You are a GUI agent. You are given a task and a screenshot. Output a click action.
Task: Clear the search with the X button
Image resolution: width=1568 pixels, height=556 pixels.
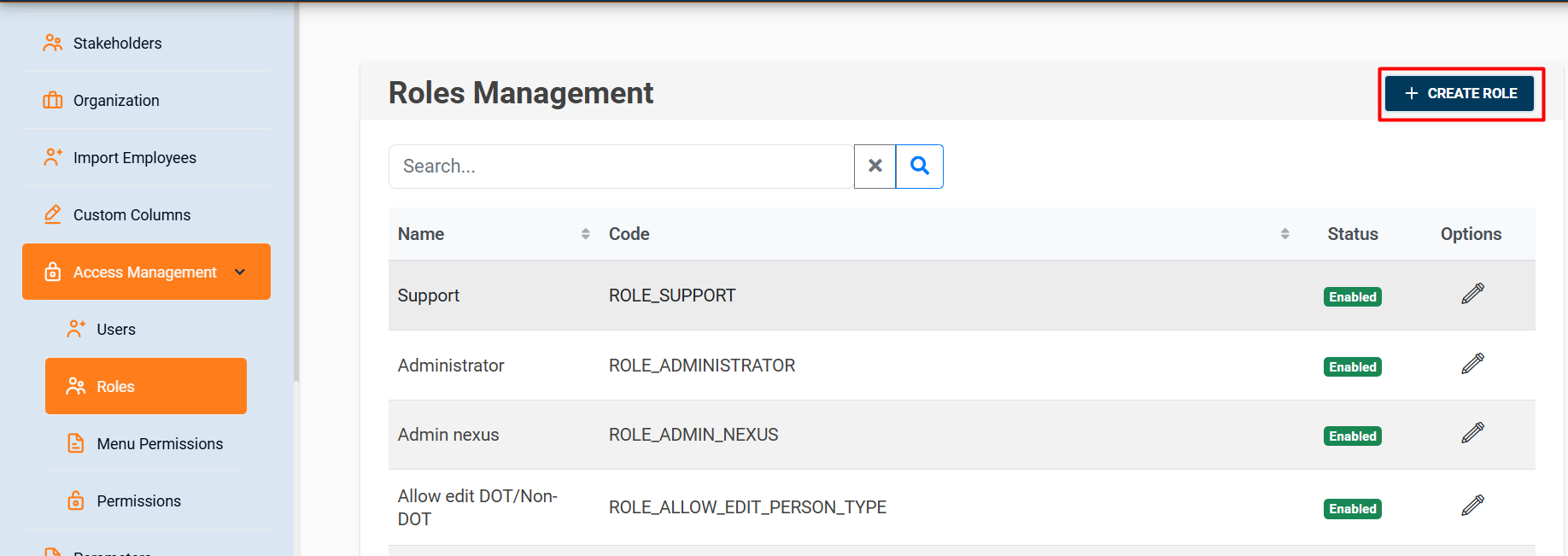coord(875,166)
